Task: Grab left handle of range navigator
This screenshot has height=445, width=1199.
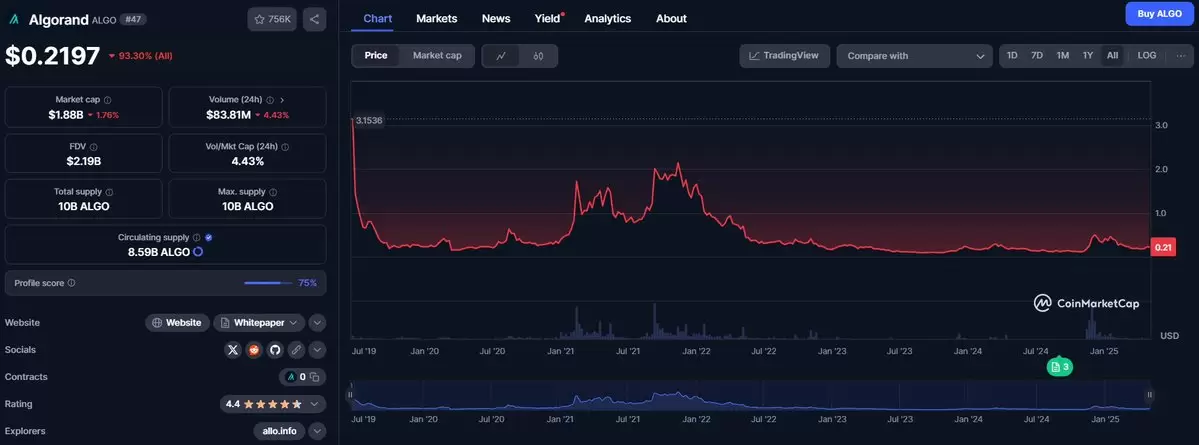Action: click(350, 395)
